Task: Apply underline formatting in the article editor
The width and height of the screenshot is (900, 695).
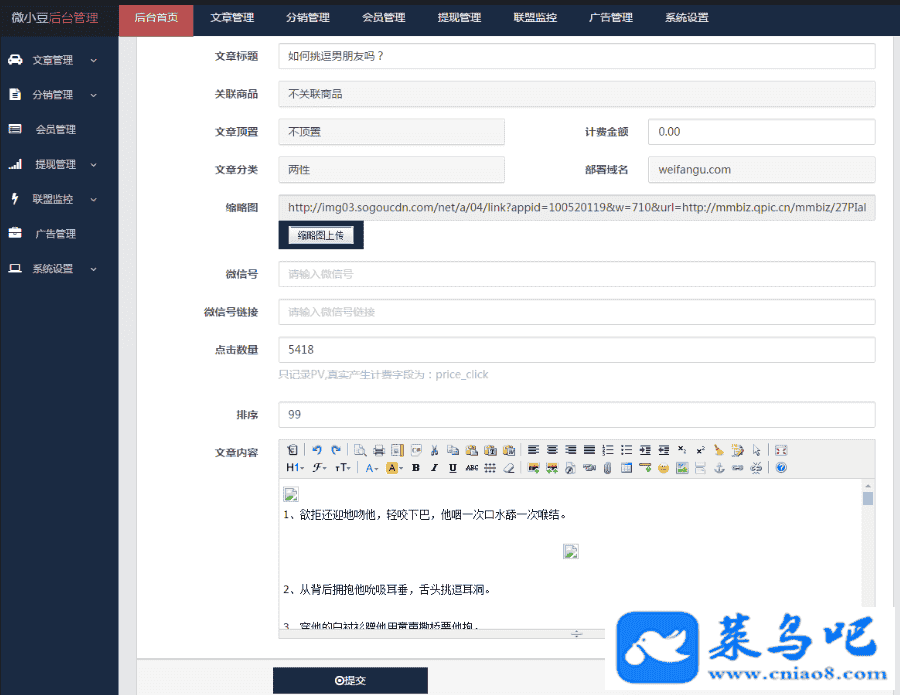Action: pyautogui.click(x=452, y=467)
